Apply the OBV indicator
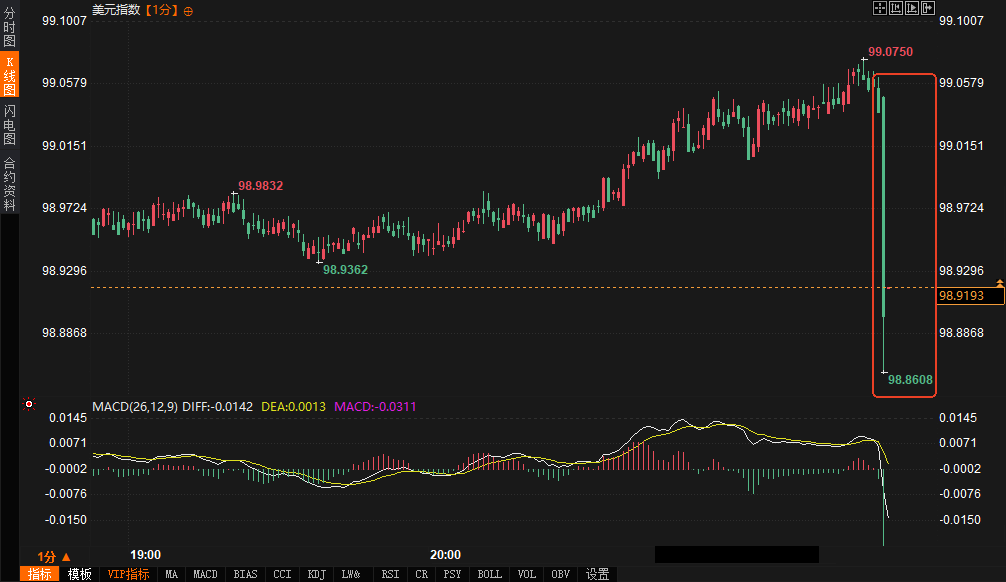1006x582 pixels. [x=561, y=574]
